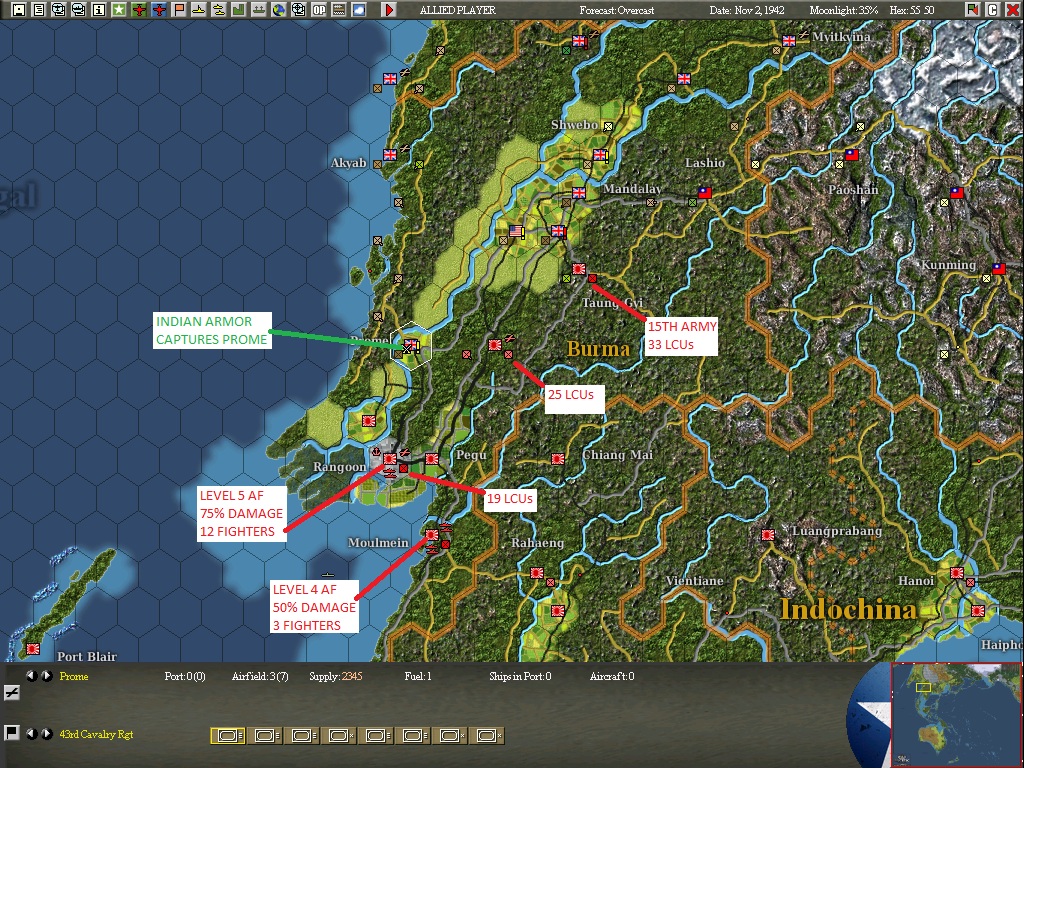Select the Chinese flag unit at Kunming
1061x898 pixels.
999,269
